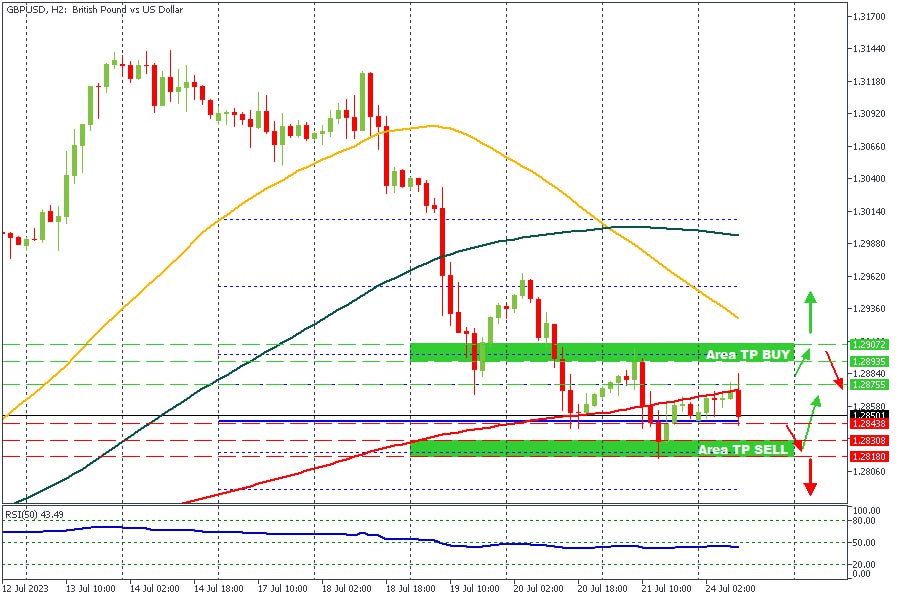
Task: Click the 19 Jul 10:00 time label
Action: point(474,589)
